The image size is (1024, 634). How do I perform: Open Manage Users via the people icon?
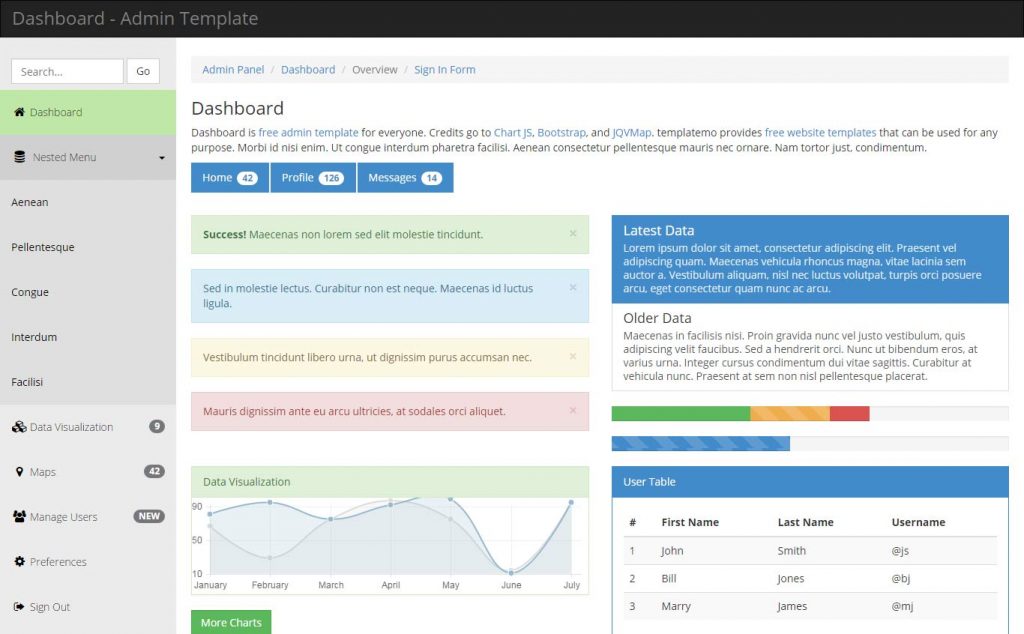[20, 516]
